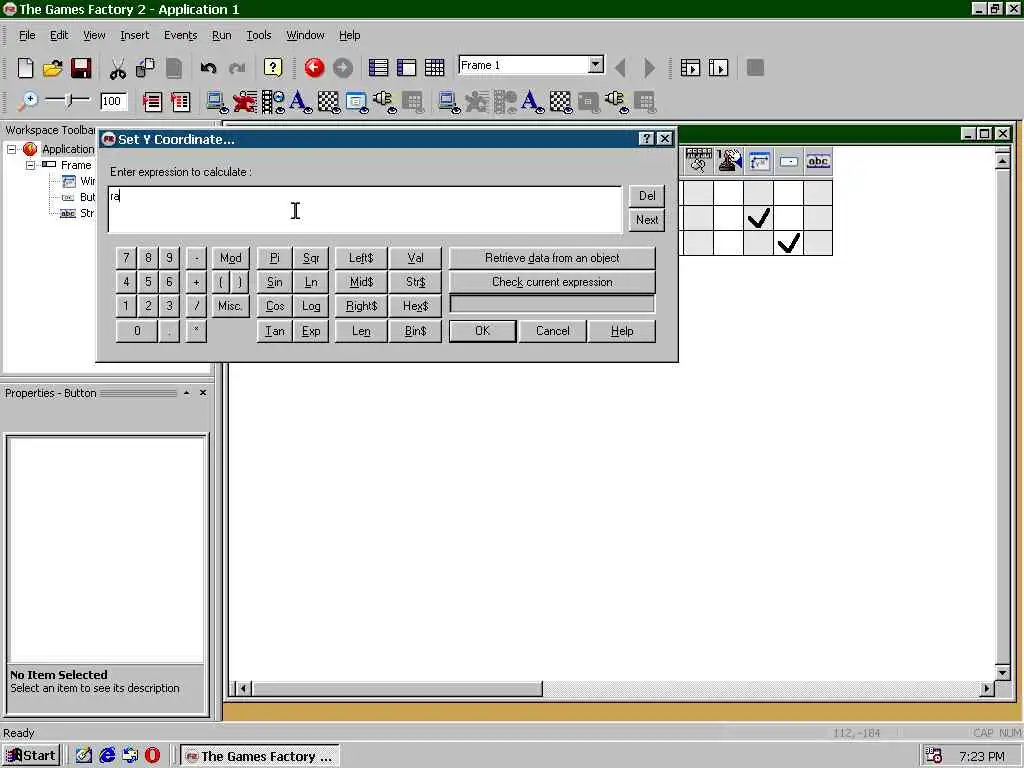This screenshot has height=768, width=1024.
Task: Toggle the first computer monitor show icon
Action: click(x=217, y=102)
